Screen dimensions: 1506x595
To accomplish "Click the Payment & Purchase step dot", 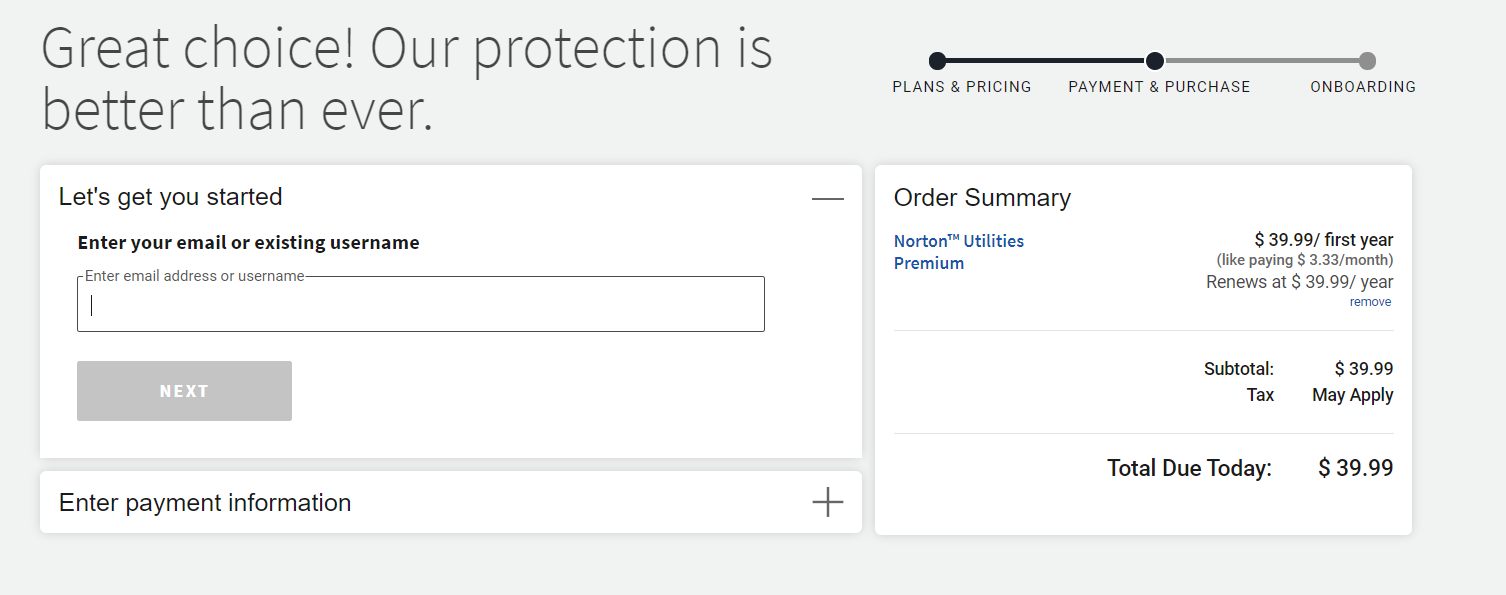I will (x=1154, y=61).
